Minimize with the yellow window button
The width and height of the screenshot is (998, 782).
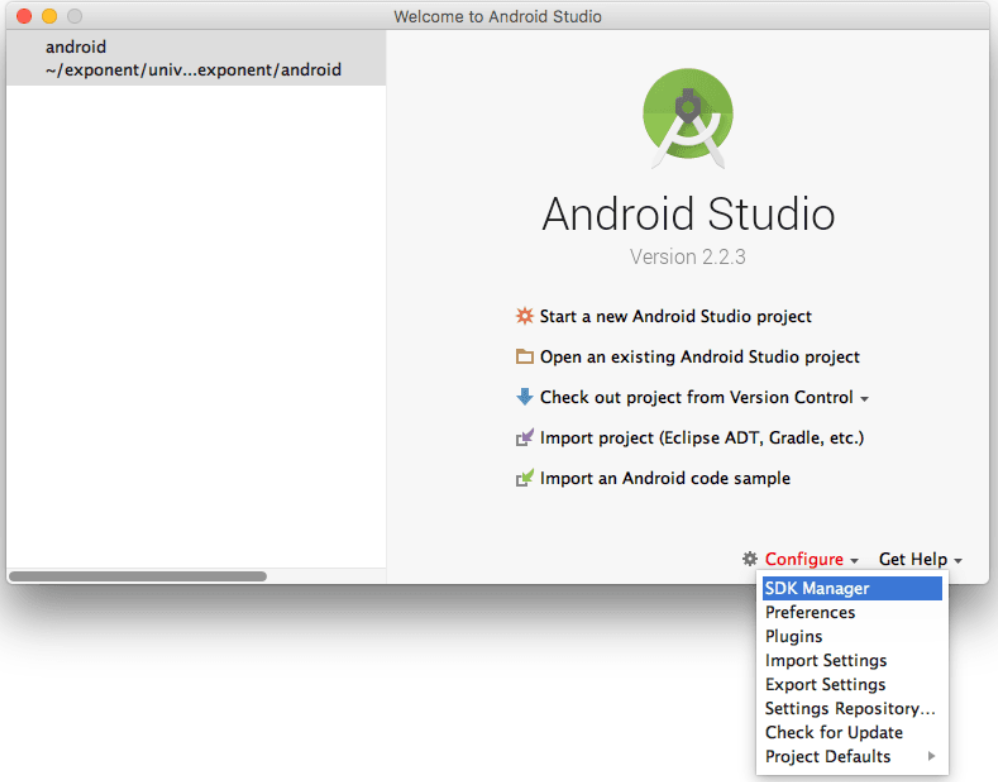(x=50, y=16)
